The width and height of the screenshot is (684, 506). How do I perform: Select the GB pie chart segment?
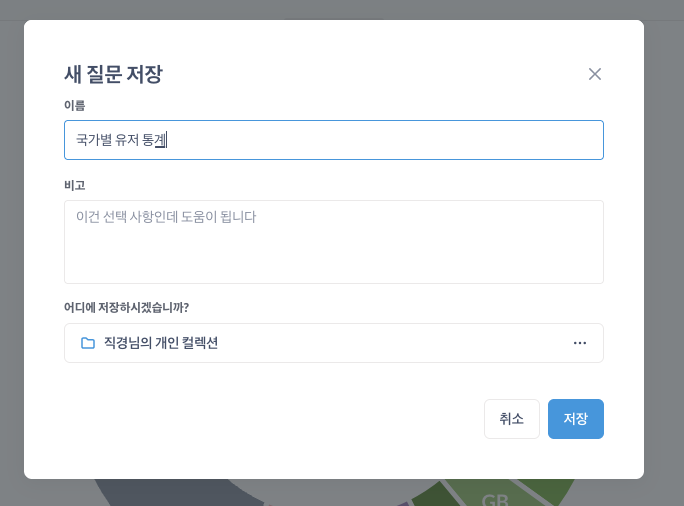[495, 497]
